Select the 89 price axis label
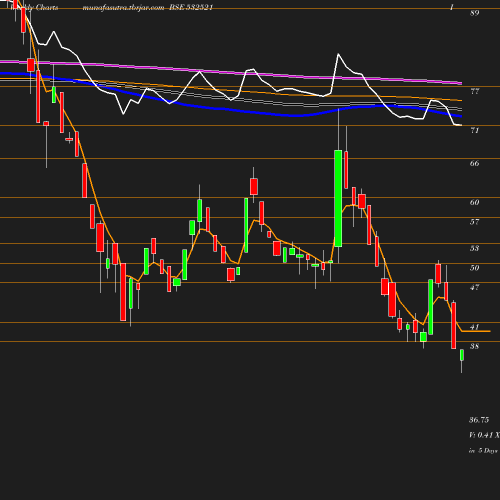Viewport: 500px width, 500px height. [475, 13]
